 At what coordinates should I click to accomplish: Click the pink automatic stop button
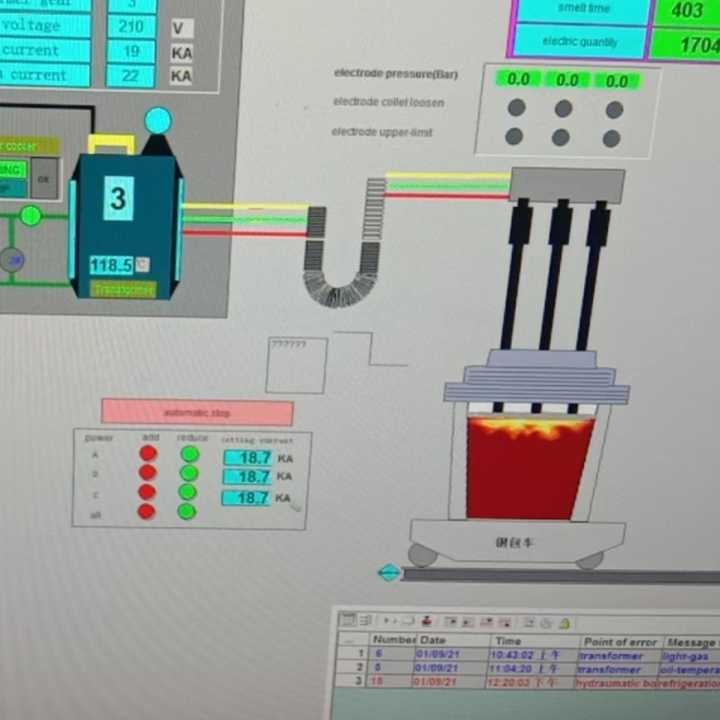pos(197,412)
